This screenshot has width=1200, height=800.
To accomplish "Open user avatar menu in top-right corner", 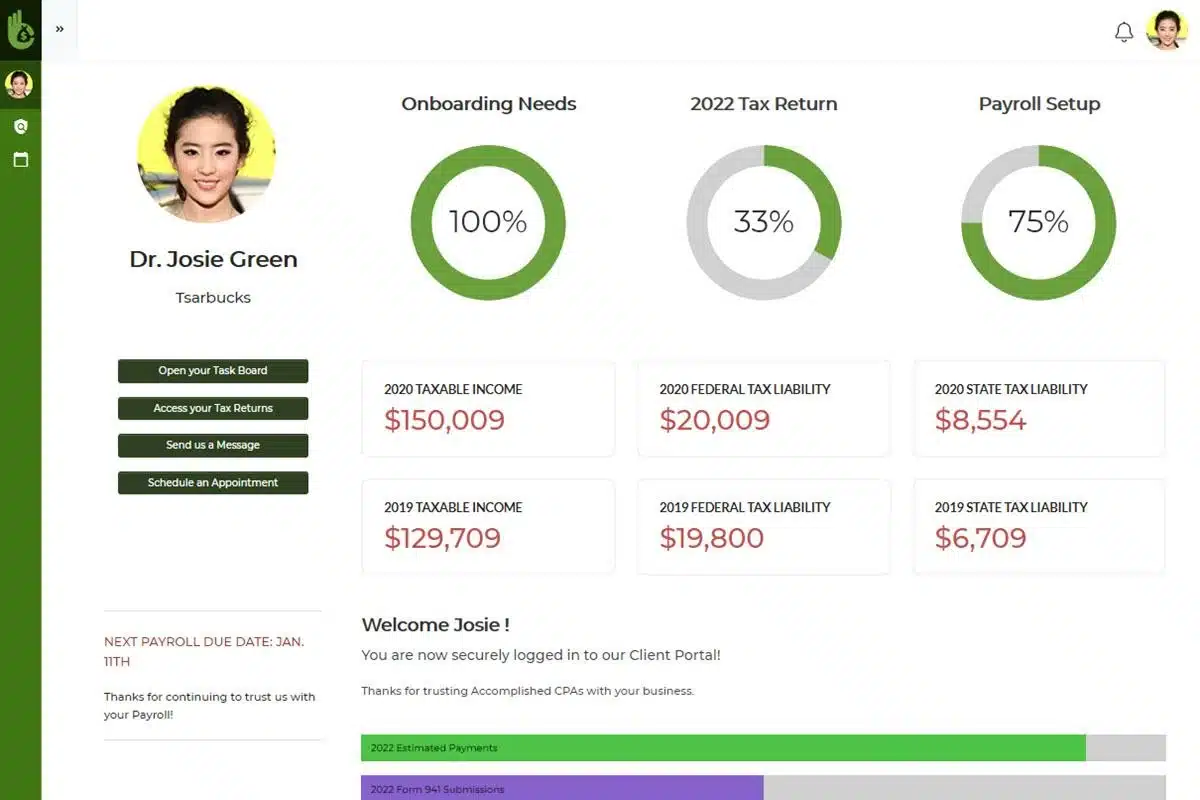I will 1166,30.
